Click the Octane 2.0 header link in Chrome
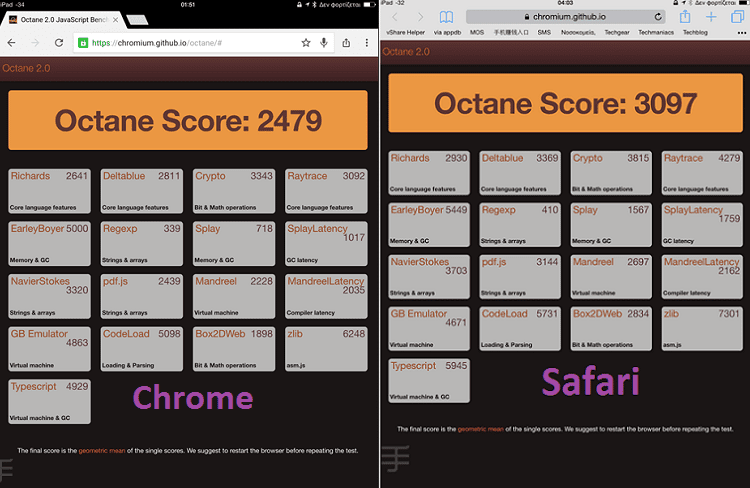 point(26,68)
